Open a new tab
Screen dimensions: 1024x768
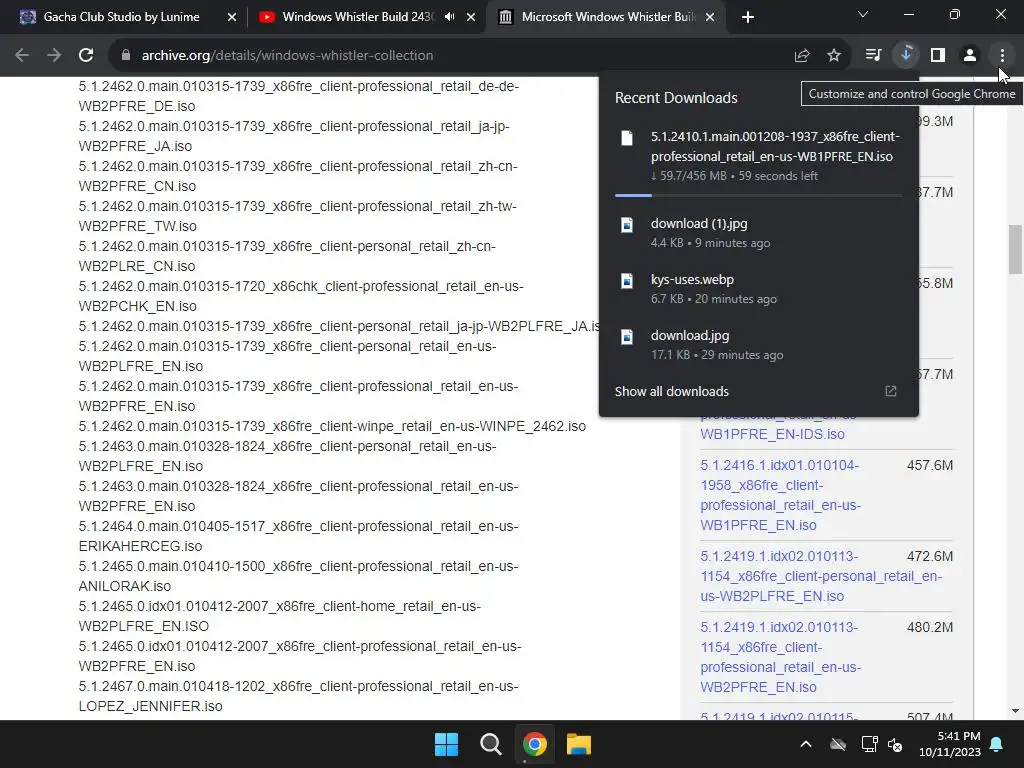(748, 18)
